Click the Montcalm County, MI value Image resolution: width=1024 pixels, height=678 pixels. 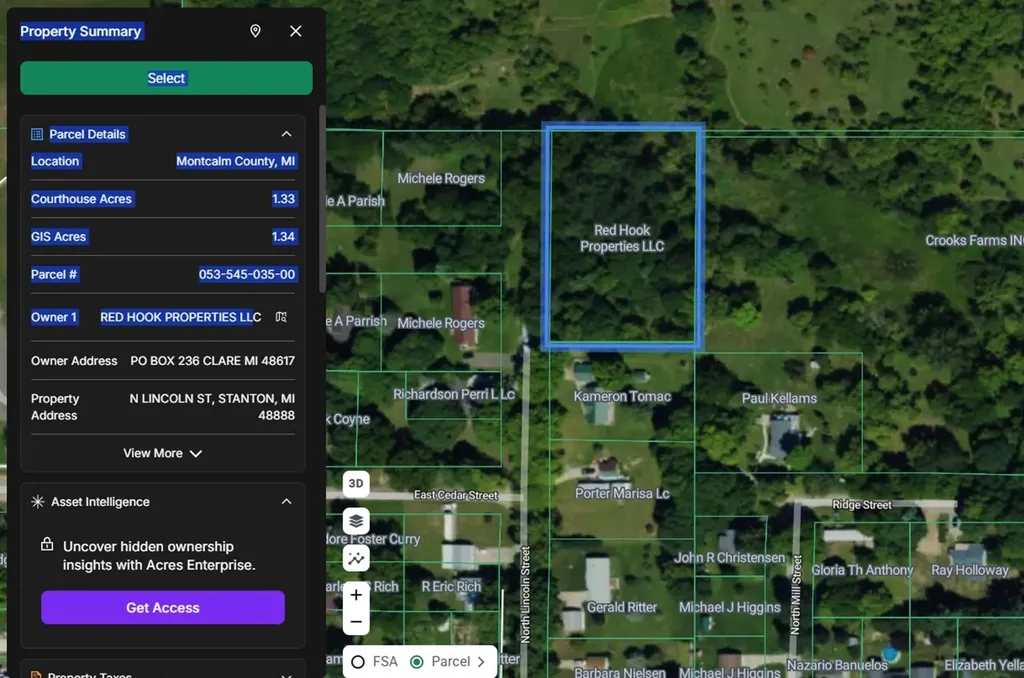236,161
